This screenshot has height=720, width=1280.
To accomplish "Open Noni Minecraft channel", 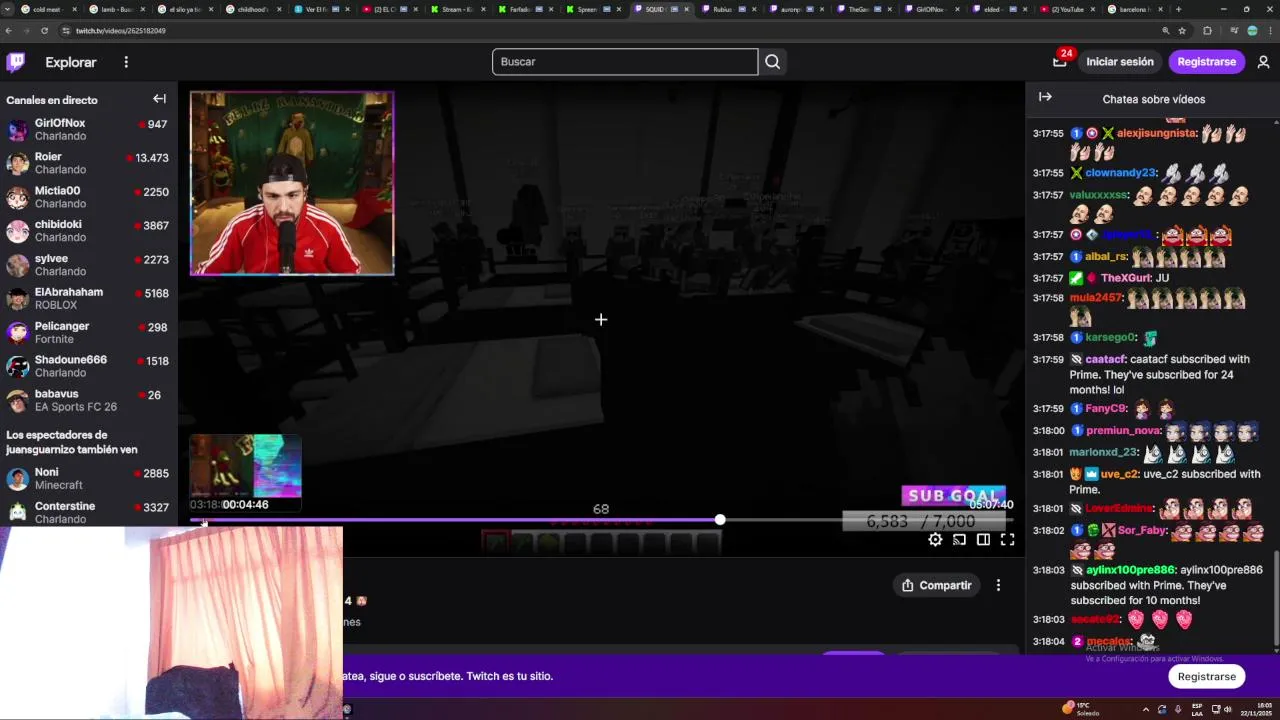I will (x=88, y=478).
